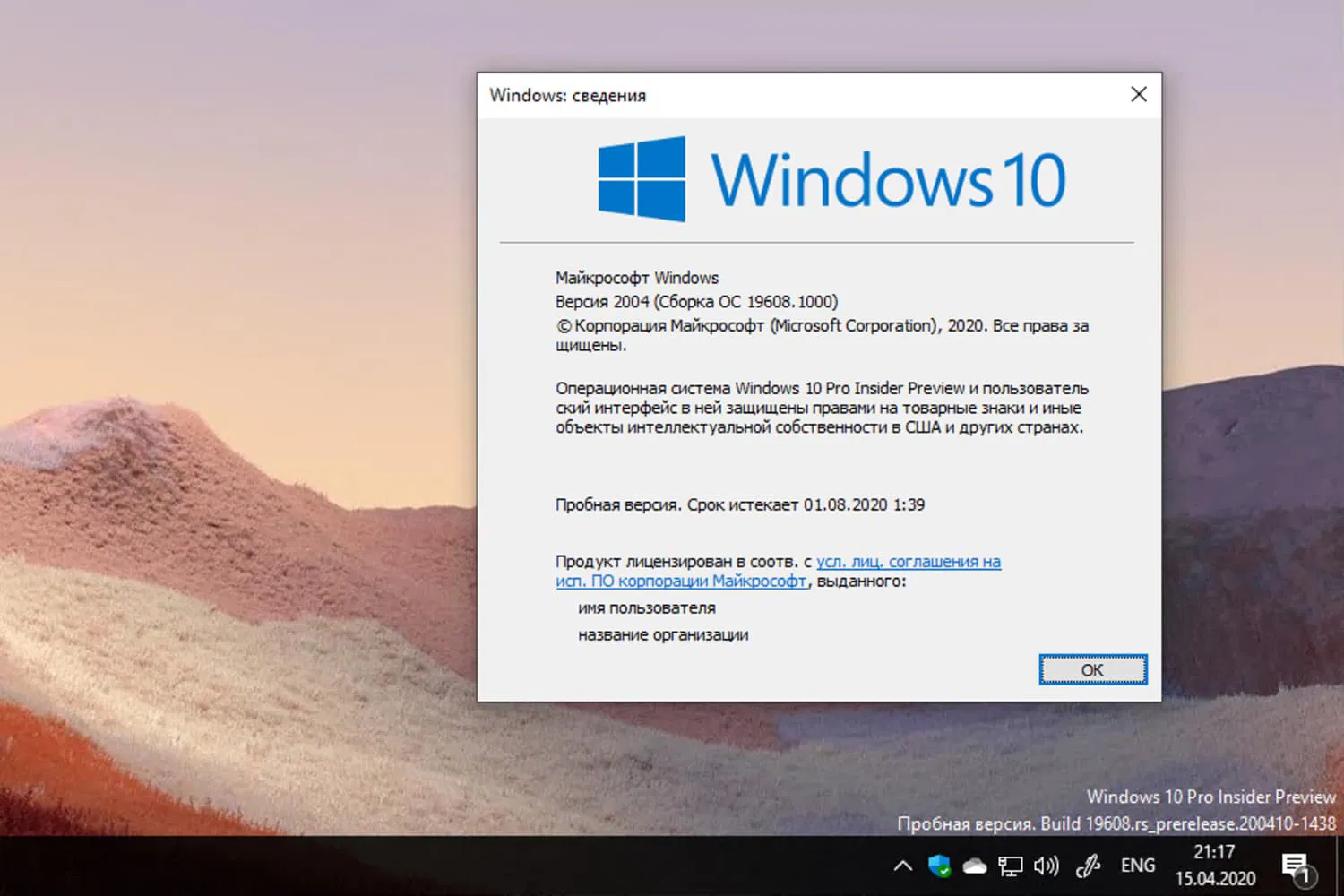
Task: Open Windows Security from the system tray
Action: (938, 865)
